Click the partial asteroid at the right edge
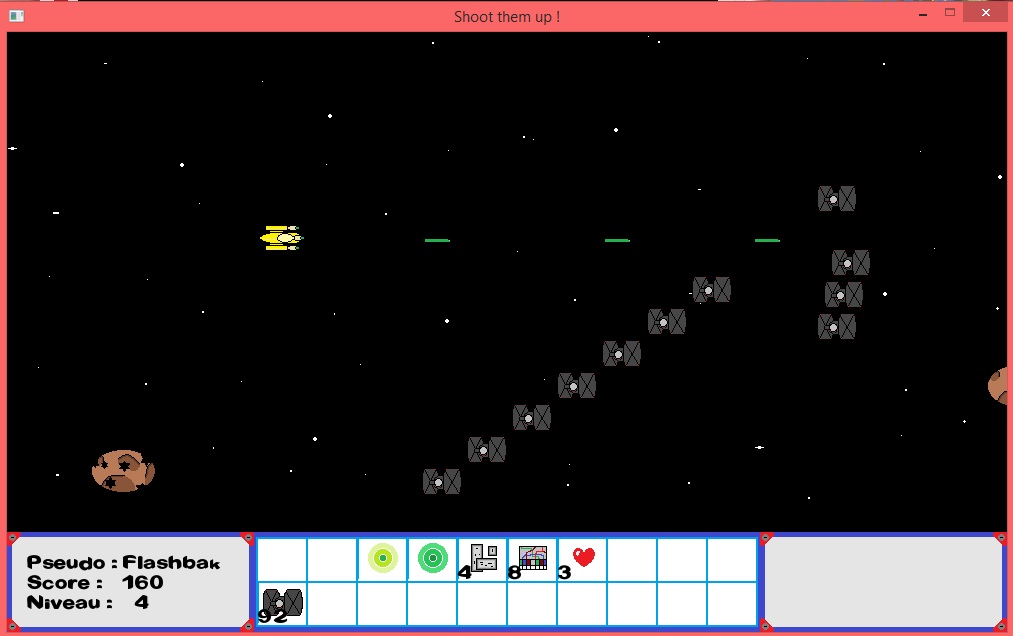 998,386
